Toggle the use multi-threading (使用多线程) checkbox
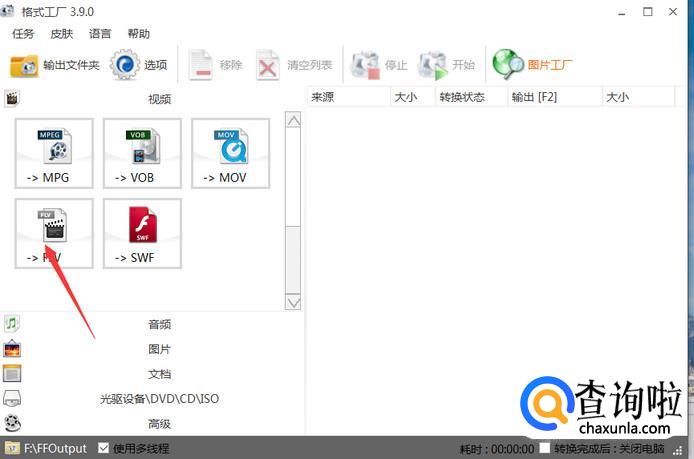The height and width of the screenshot is (459, 694). click(103, 448)
